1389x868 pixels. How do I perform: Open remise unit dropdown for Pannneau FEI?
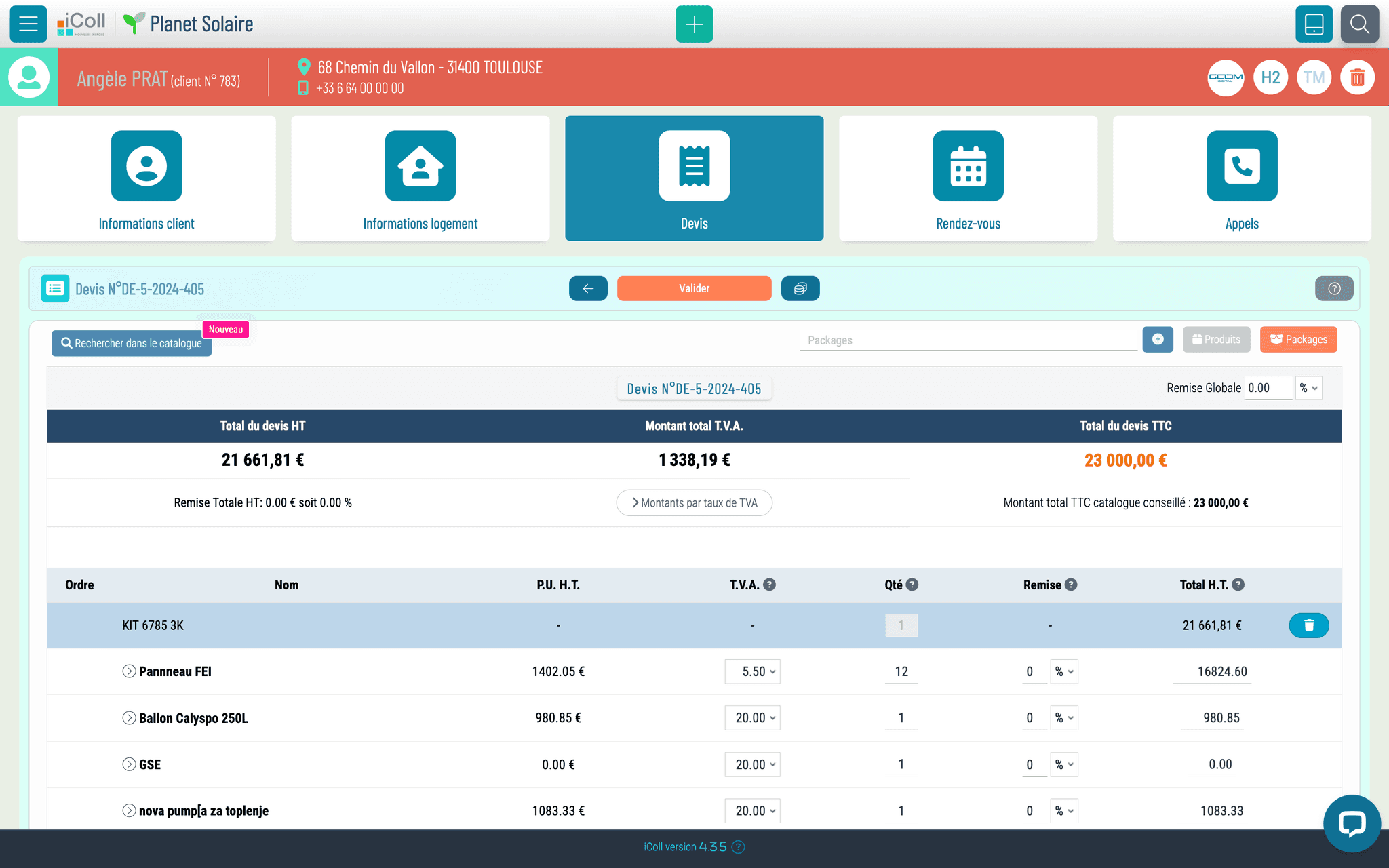tap(1064, 671)
